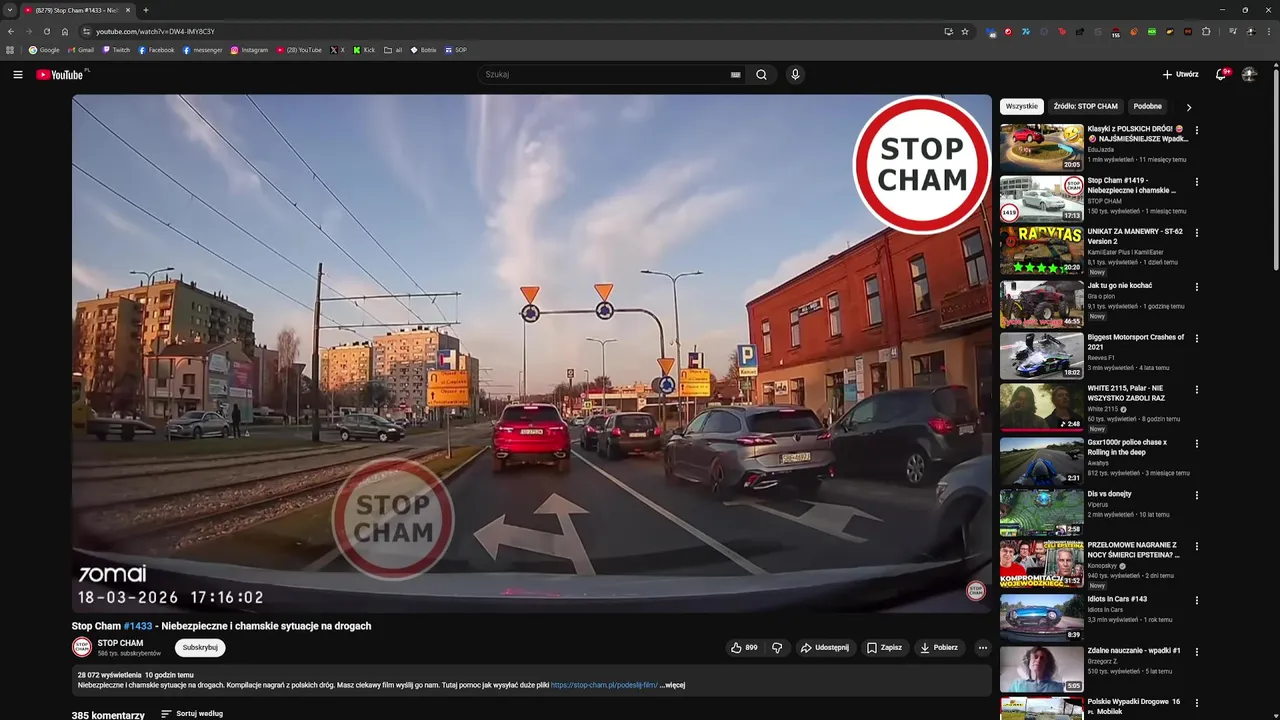Open the account avatar menu
1280x720 pixels.
[x=1249, y=74]
